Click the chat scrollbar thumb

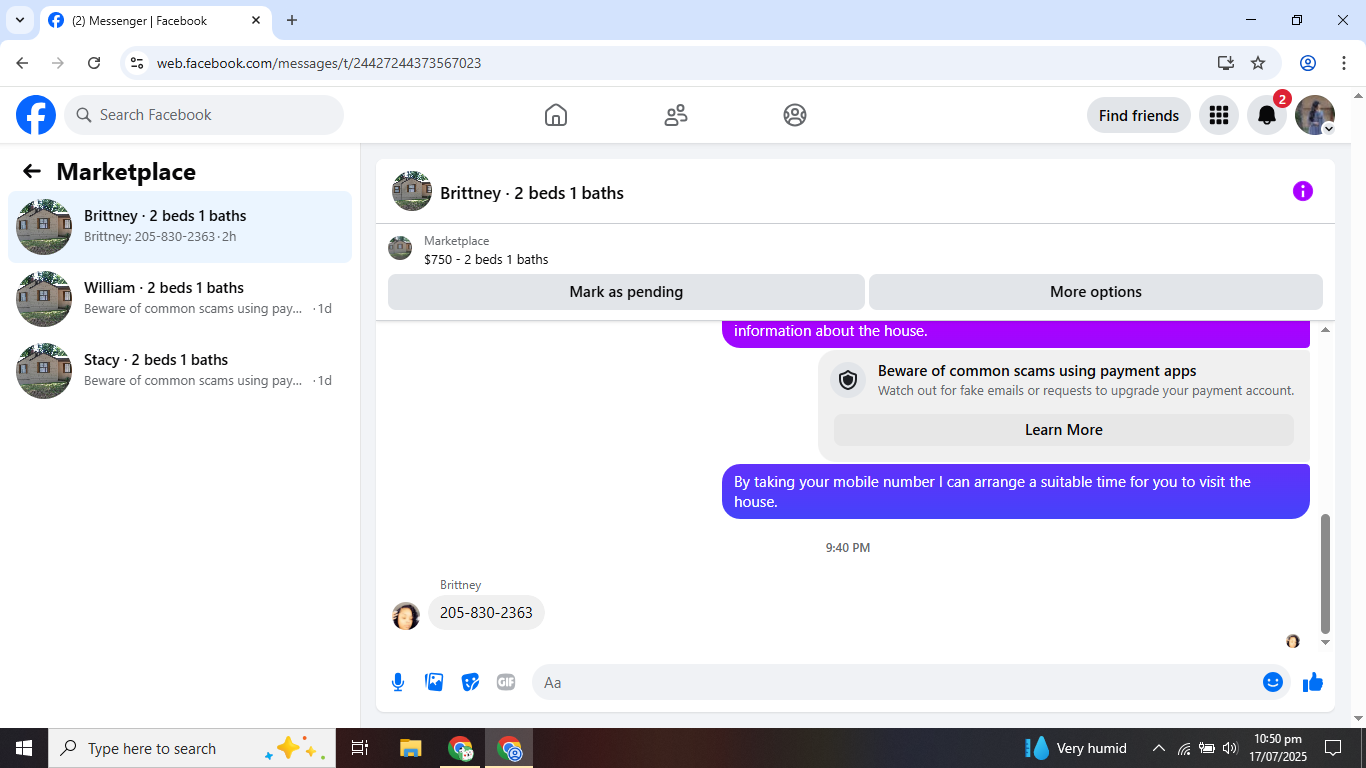point(1326,573)
